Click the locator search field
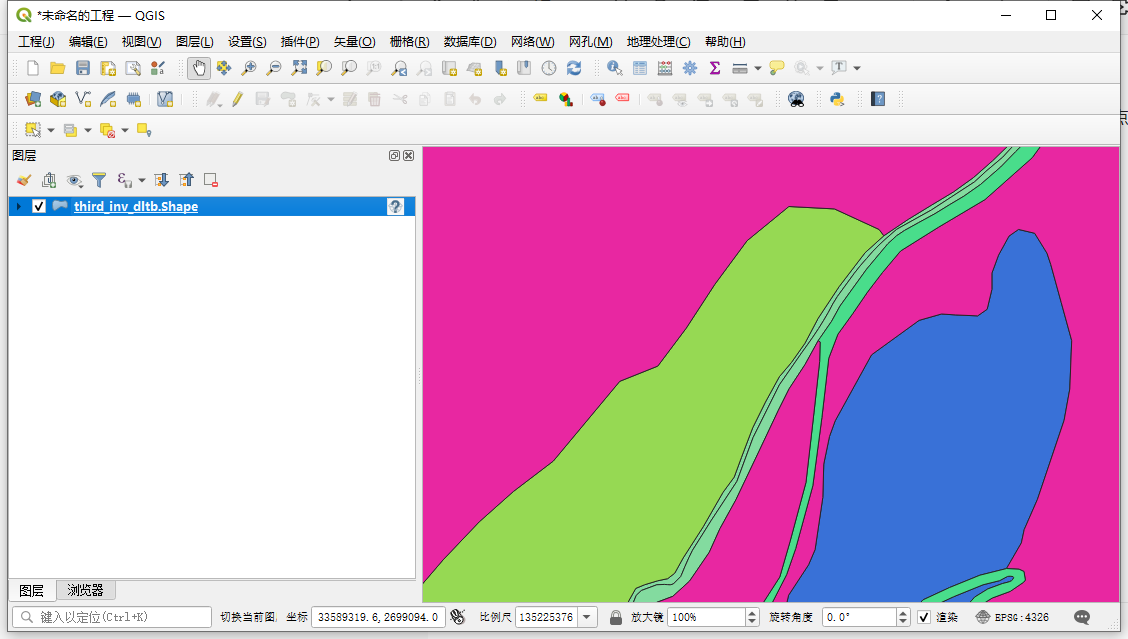 pyautogui.click(x=112, y=617)
